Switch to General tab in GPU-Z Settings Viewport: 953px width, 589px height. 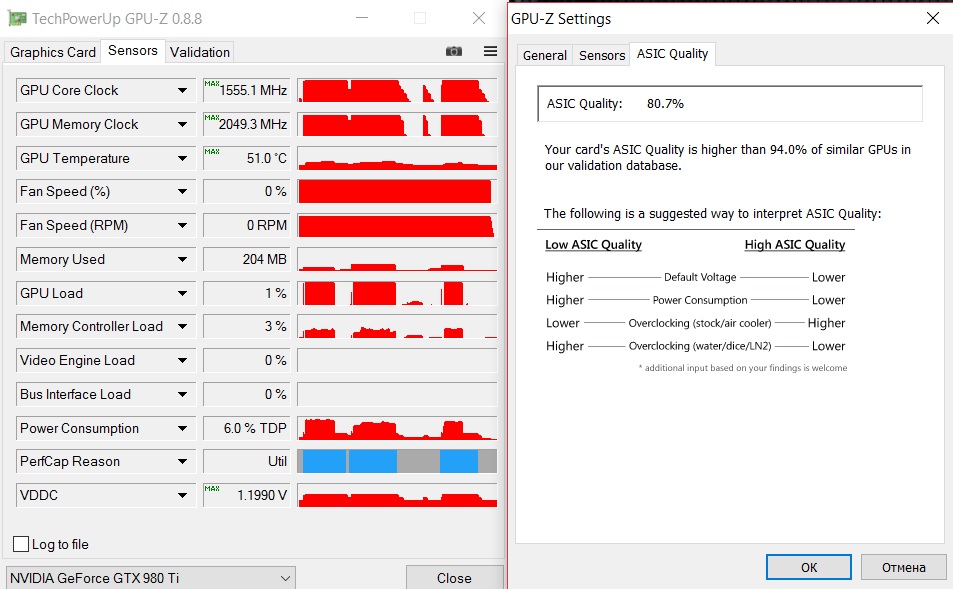click(x=545, y=55)
